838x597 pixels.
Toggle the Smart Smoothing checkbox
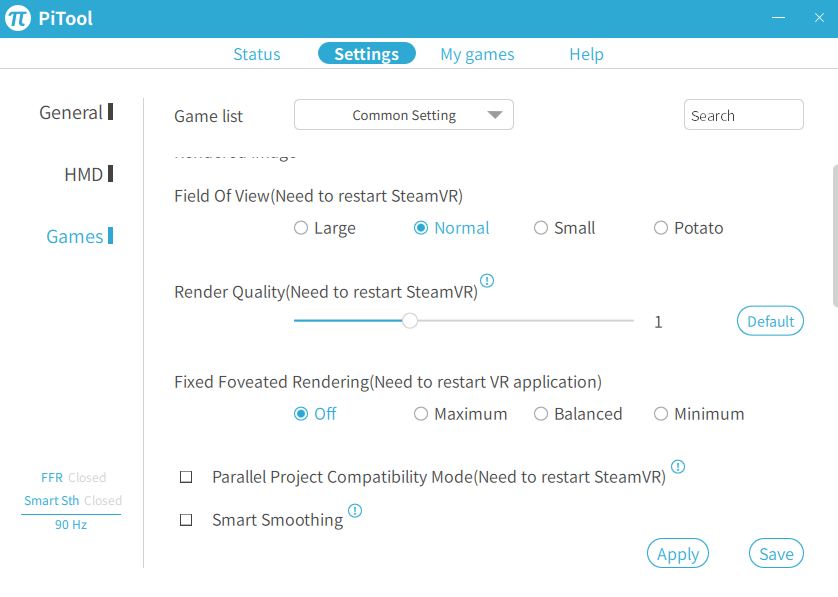[x=186, y=520]
